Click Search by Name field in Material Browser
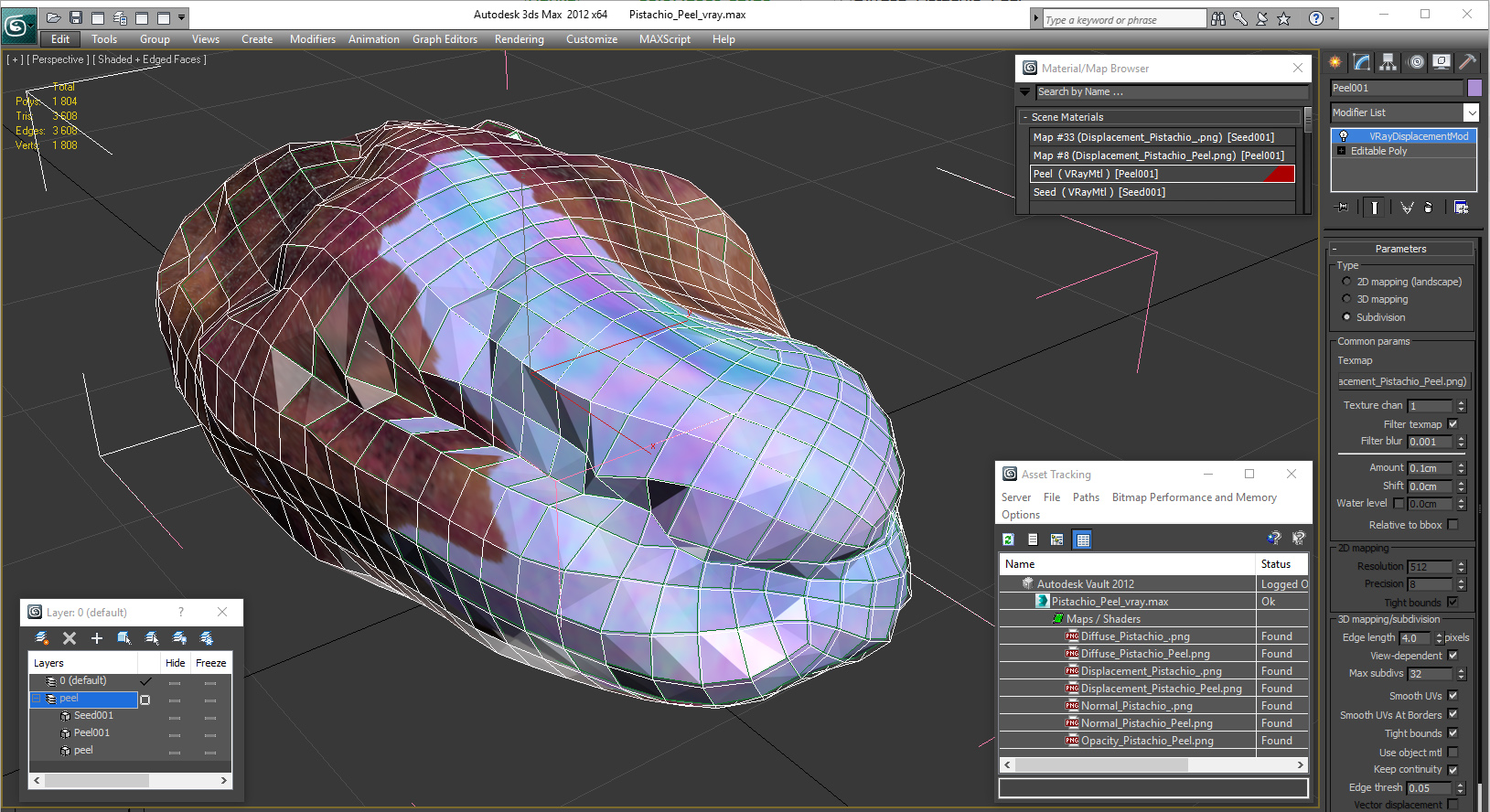1490x812 pixels. tap(1172, 91)
